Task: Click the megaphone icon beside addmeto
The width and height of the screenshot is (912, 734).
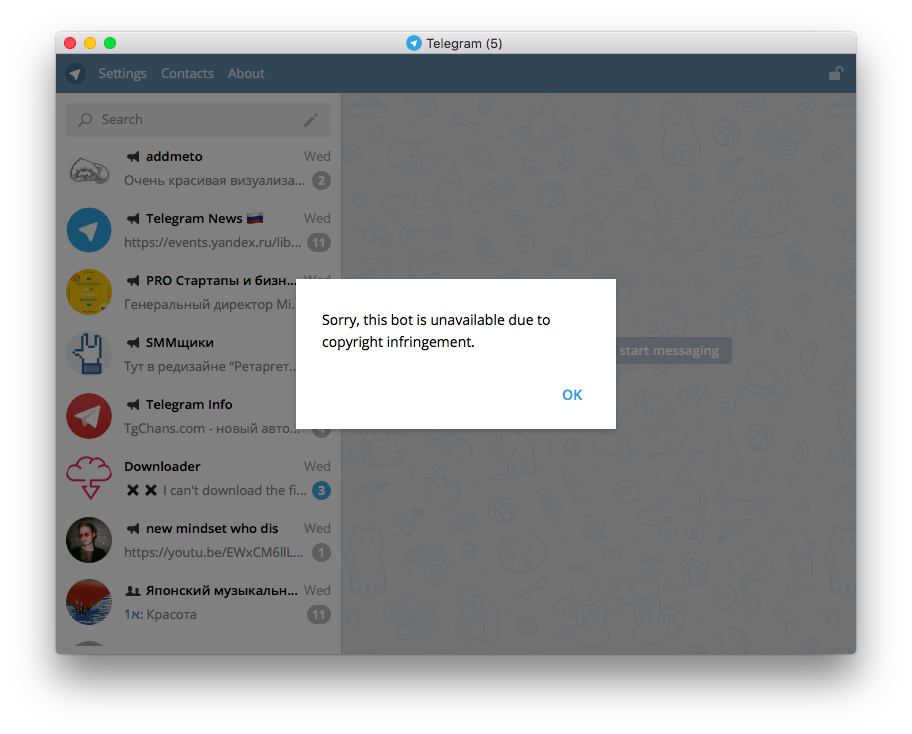Action: (133, 156)
